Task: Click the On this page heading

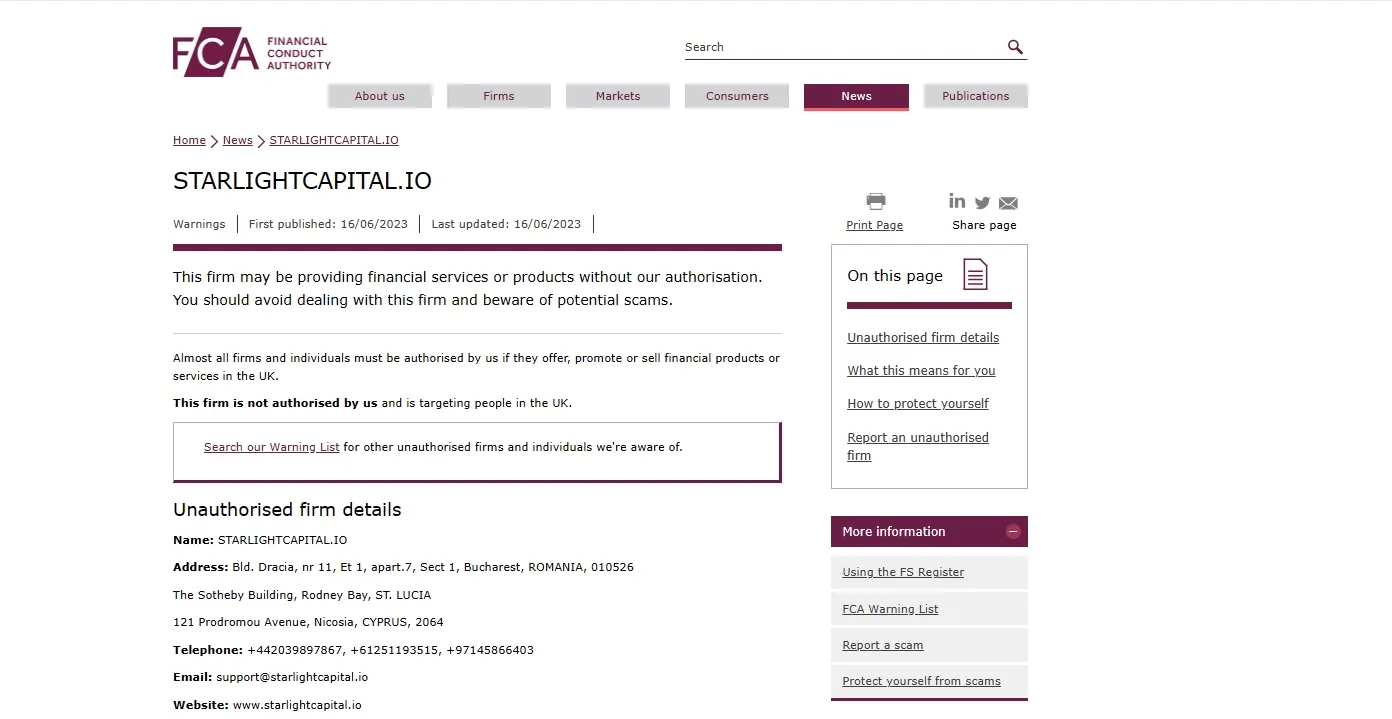Action: coord(895,276)
